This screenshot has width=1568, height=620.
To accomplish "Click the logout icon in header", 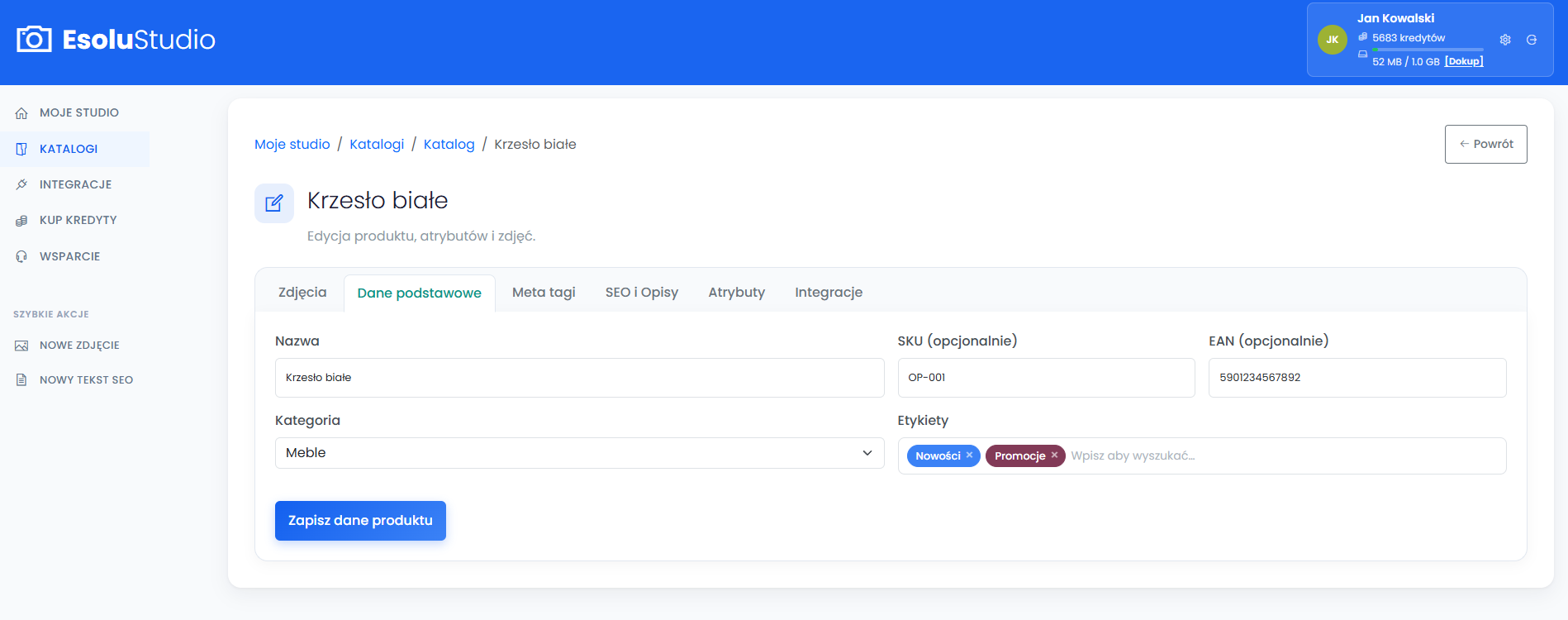I will [1532, 40].
